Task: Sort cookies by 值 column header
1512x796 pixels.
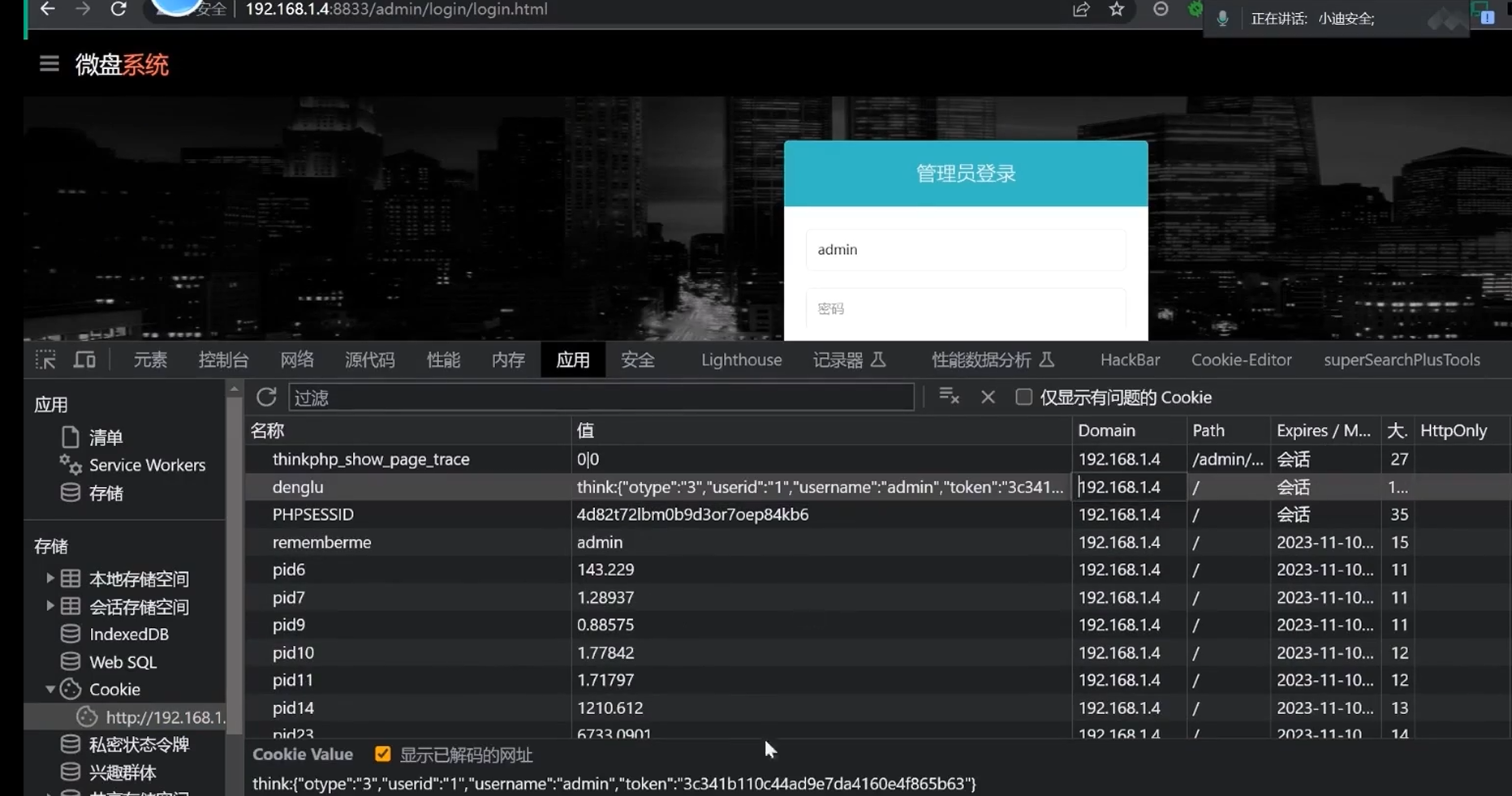Action: (x=821, y=430)
